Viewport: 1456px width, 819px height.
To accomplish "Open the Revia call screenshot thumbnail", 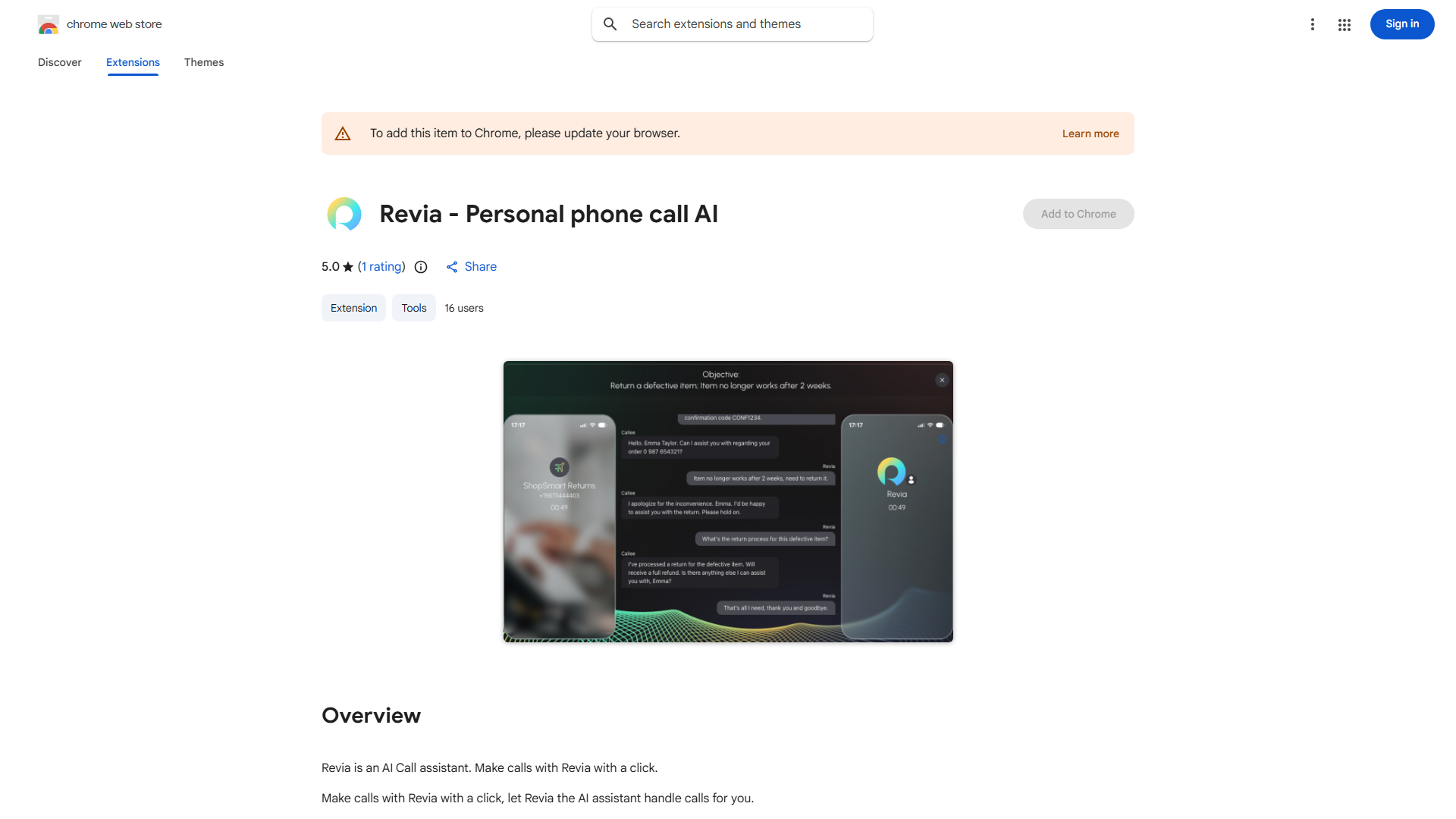I will tap(728, 502).
